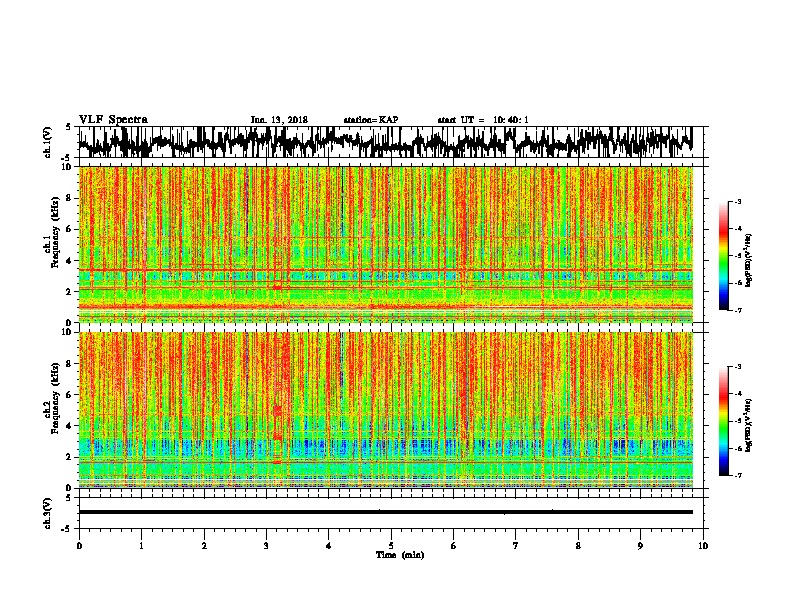Viewport: 792px width, 612px height.
Task: Click the "-3" label on ch.1 color scale
Action: click(737, 202)
